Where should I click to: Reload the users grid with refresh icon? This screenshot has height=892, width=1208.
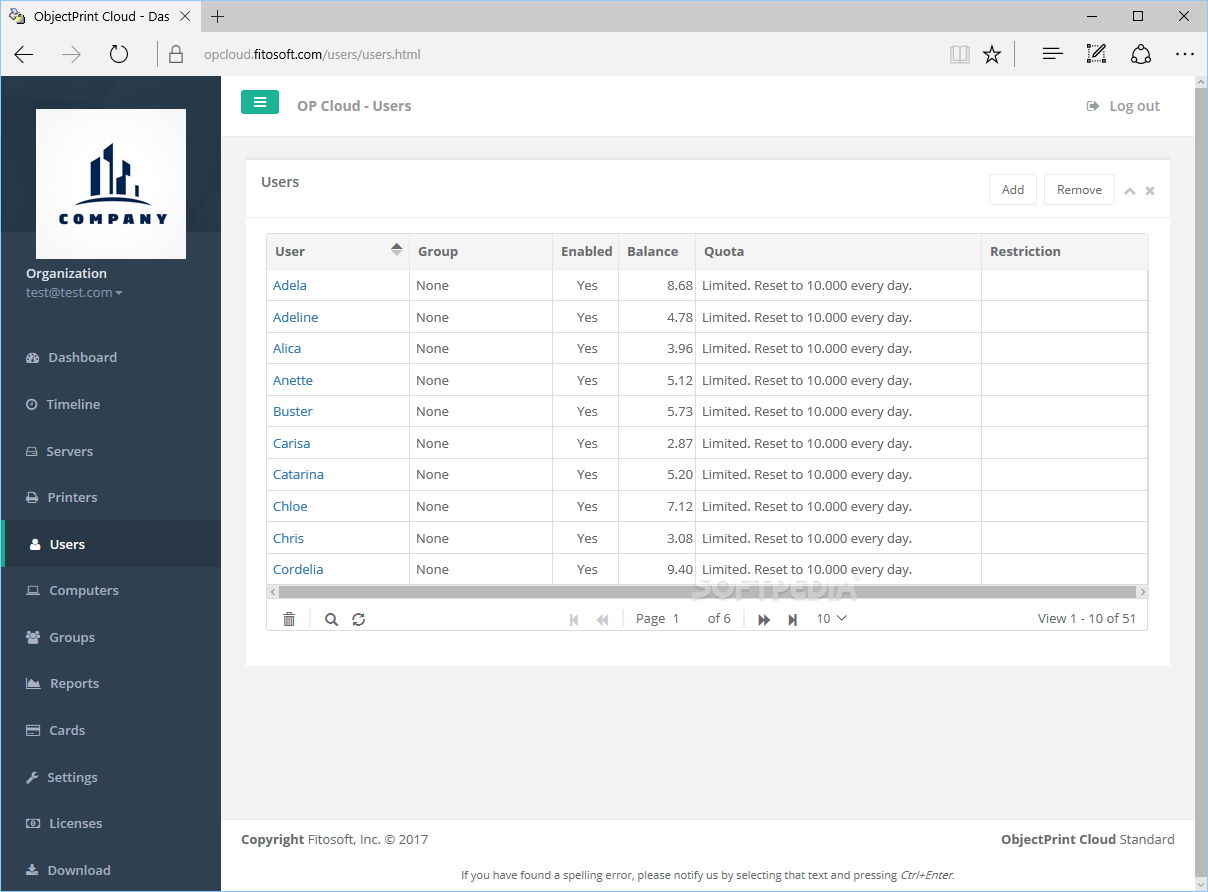(358, 619)
